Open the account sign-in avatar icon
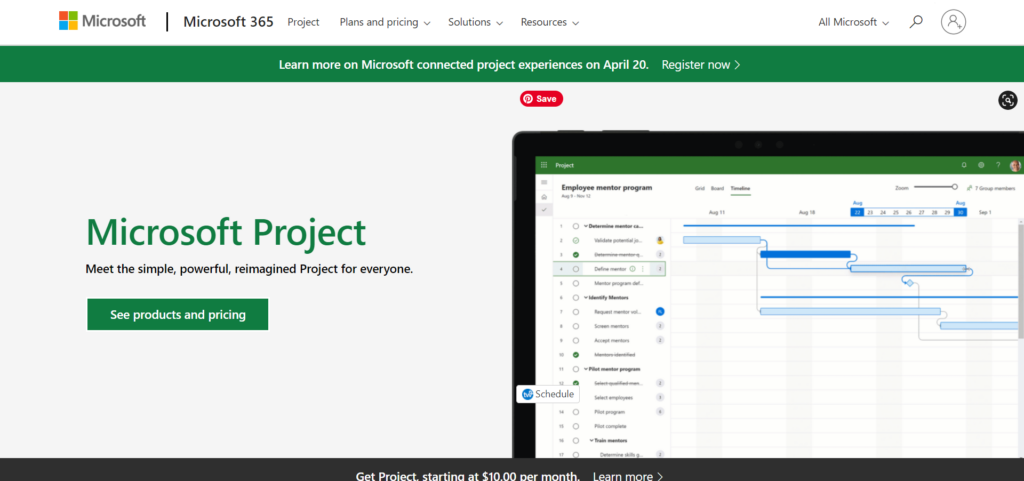 click(953, 22)
